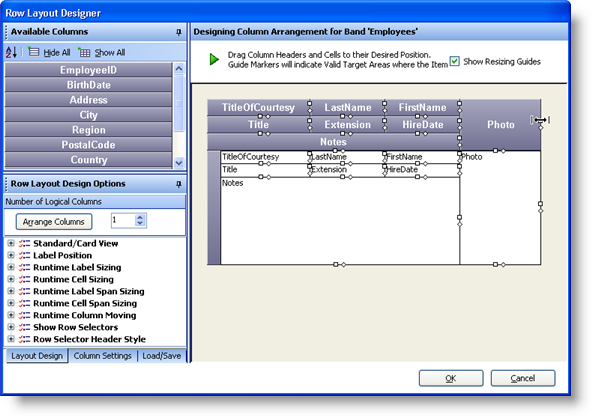Decrease the number of logical columns

[x=140, y=223]
